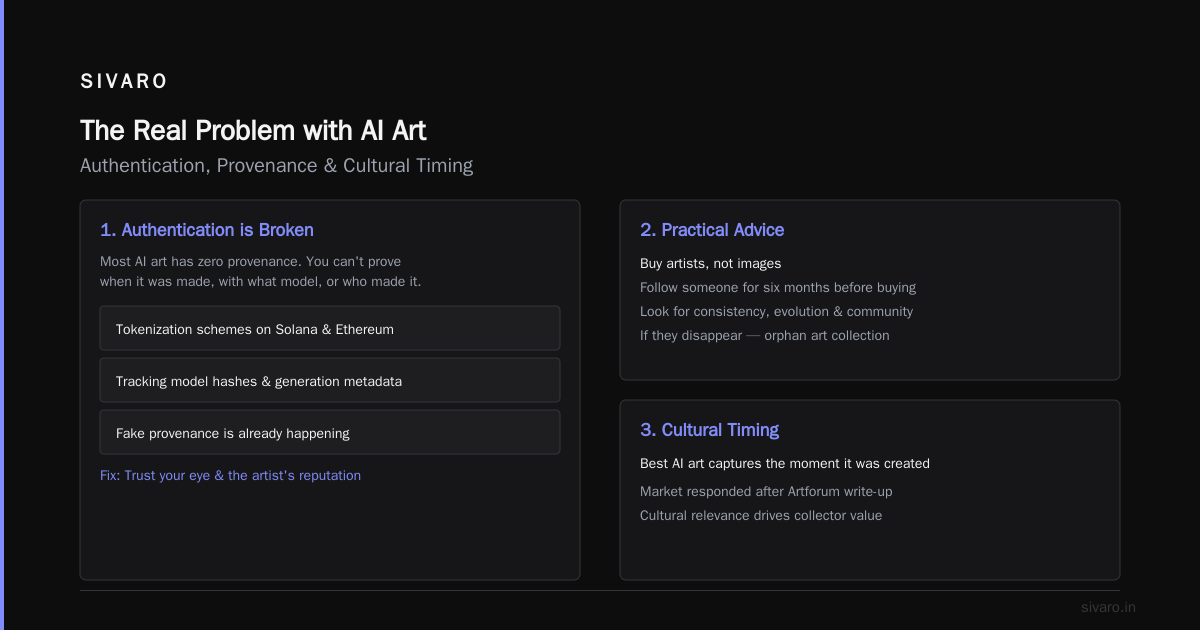Image resolution: width=1200 pixels, height=630 pixels.
Task: Click 'Look for consistency, evolution & community'
Action: (x=776, y=312)
